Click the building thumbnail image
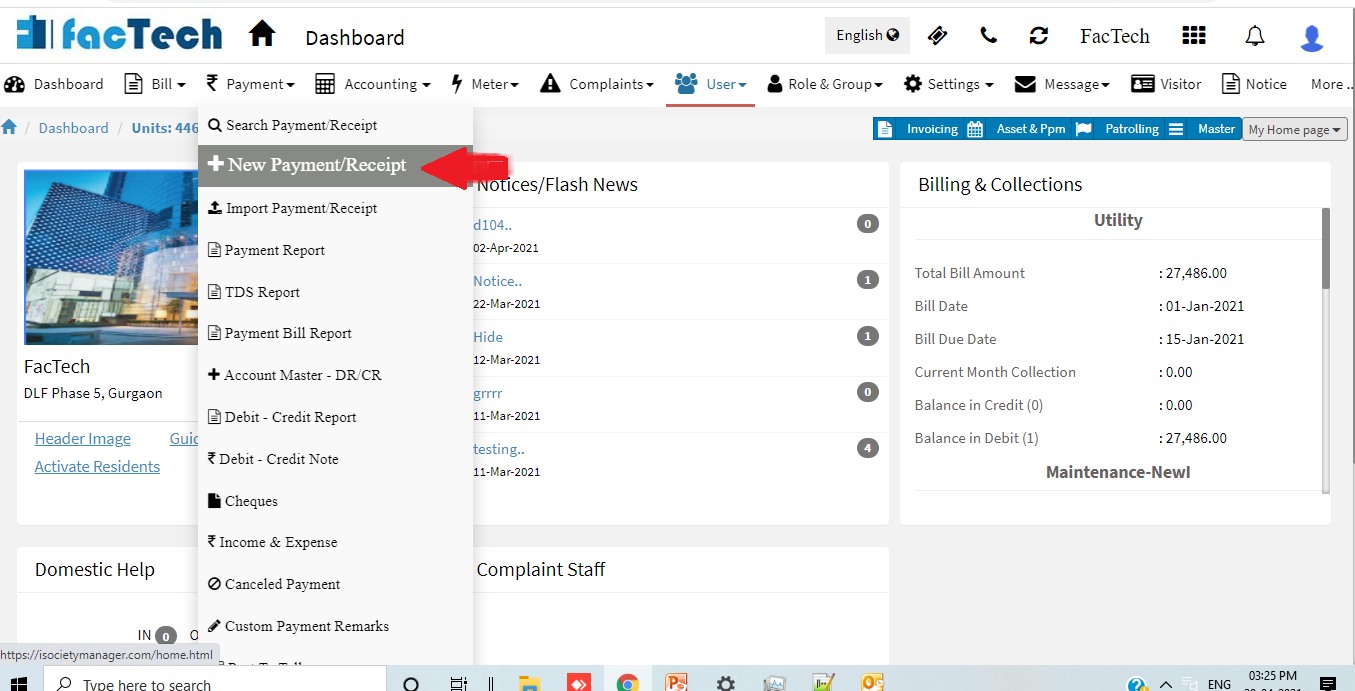The height and width of the screenshot is (691, 1355). [112, 257]
